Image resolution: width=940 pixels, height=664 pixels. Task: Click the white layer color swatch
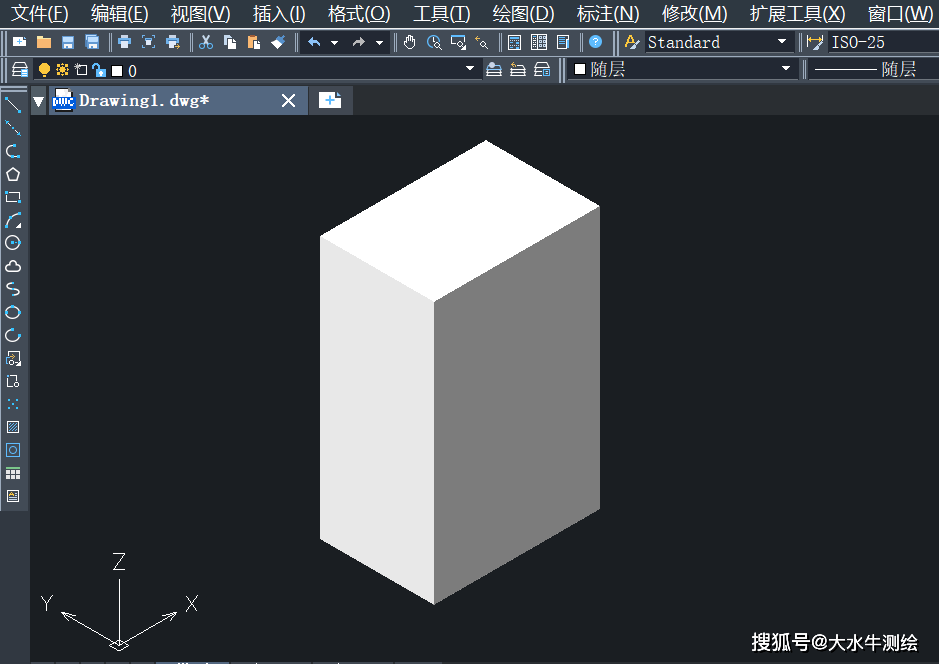(x=117, y=70)
